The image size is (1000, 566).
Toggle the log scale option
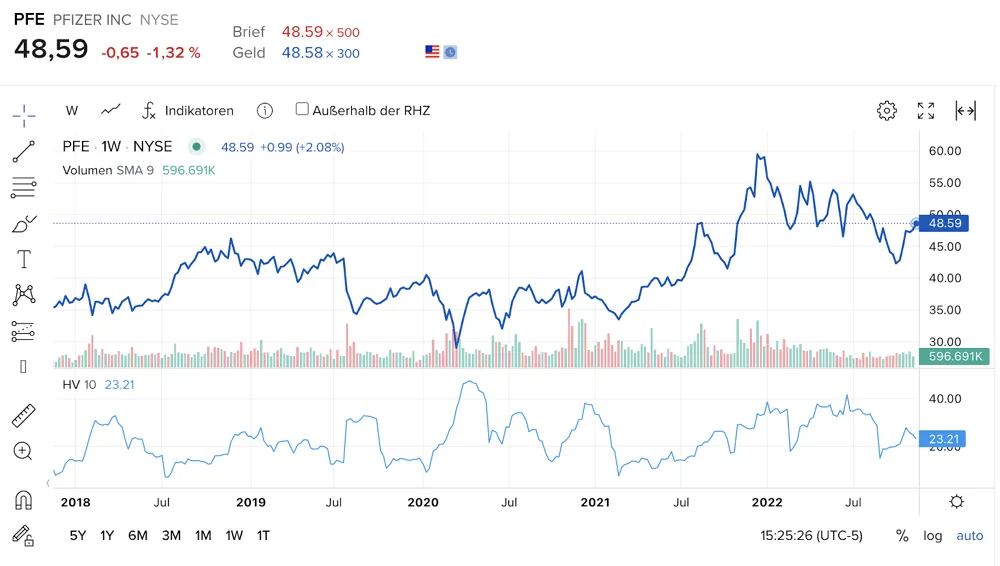pos(932,535)
